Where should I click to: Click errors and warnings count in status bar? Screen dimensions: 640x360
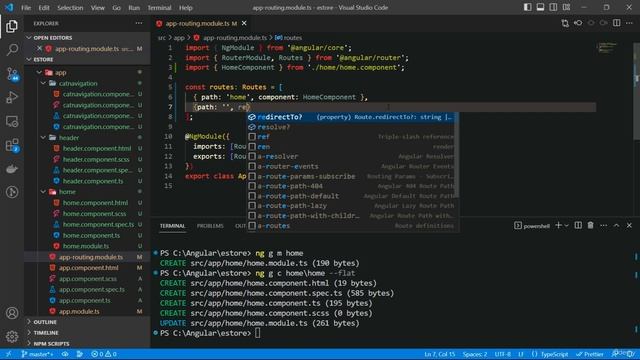[104, 354]
